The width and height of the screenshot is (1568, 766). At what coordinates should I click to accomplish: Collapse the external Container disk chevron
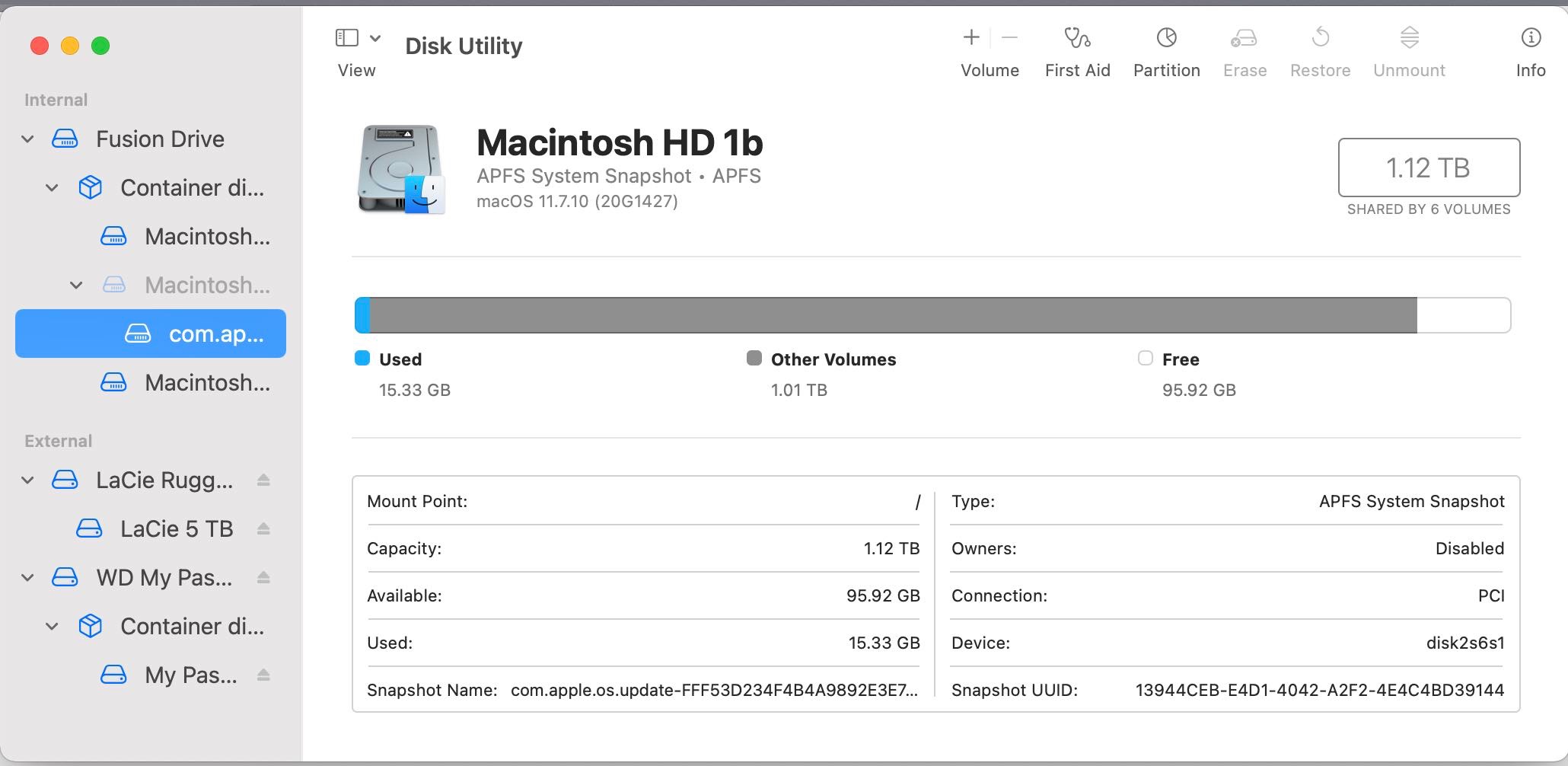[52, 627]
